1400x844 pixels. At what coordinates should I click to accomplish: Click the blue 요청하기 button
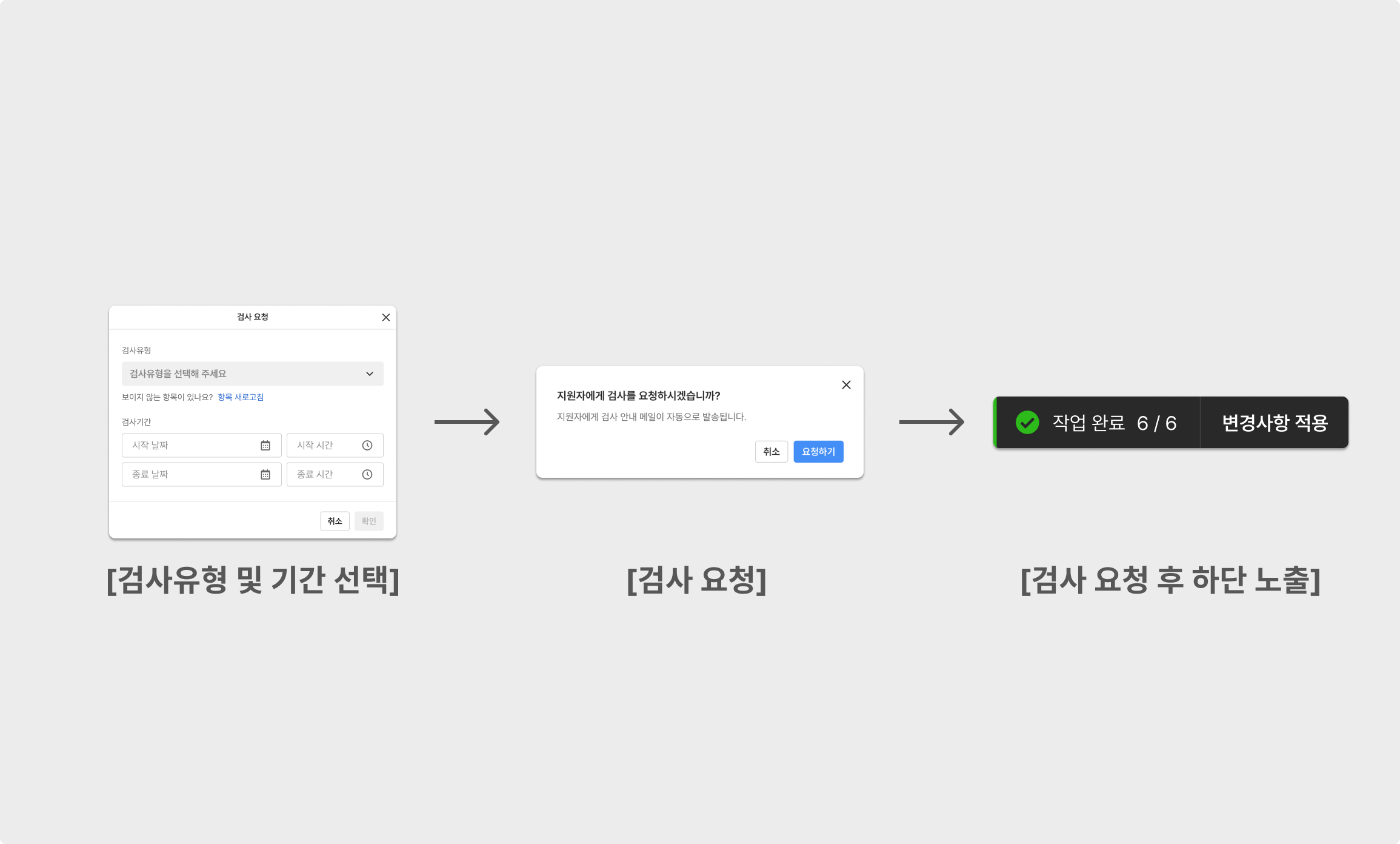click(x=819, y=452)
